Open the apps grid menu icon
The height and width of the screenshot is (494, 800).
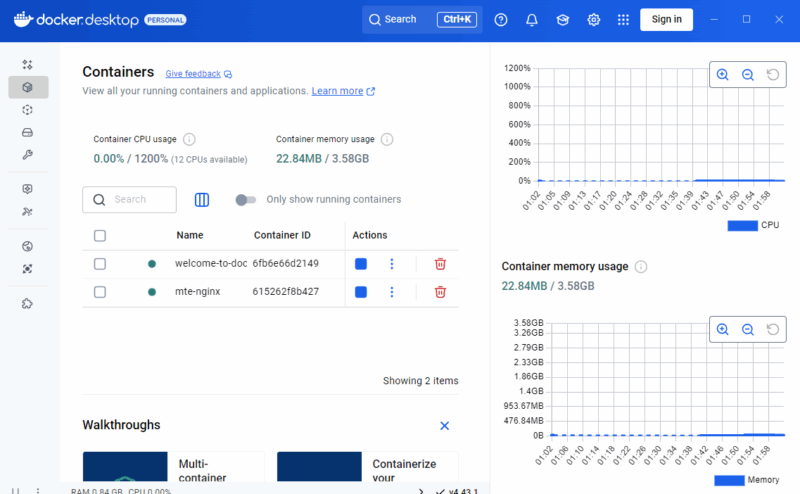[x=623, y=20]
